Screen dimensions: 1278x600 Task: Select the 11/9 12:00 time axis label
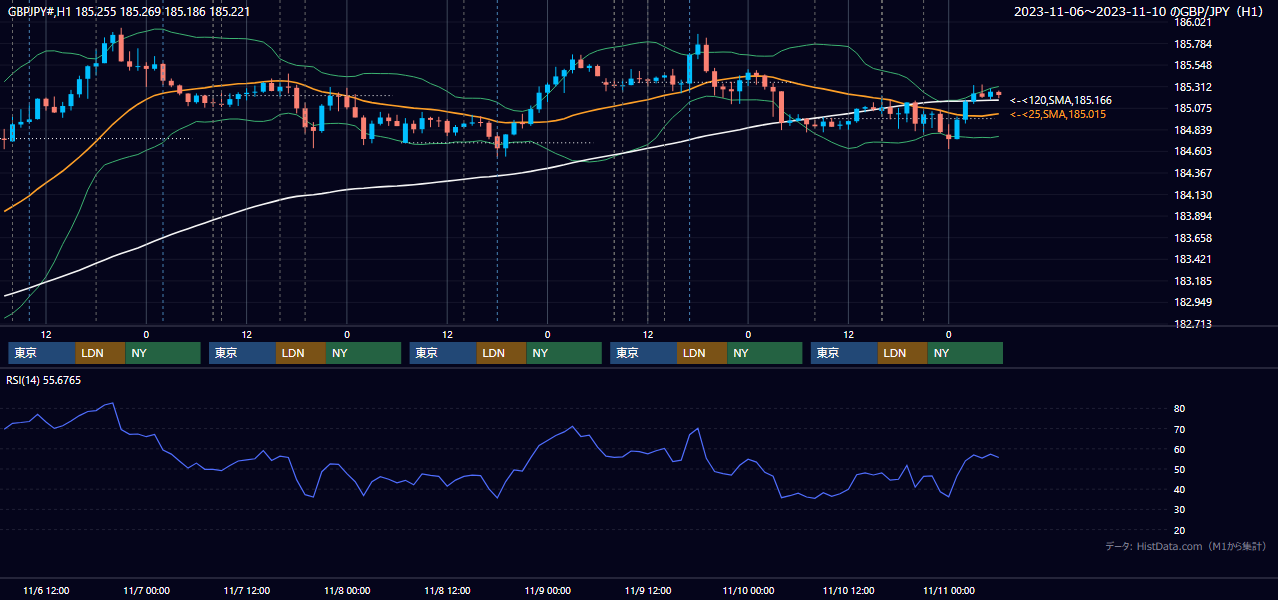[x=648, y=590]
